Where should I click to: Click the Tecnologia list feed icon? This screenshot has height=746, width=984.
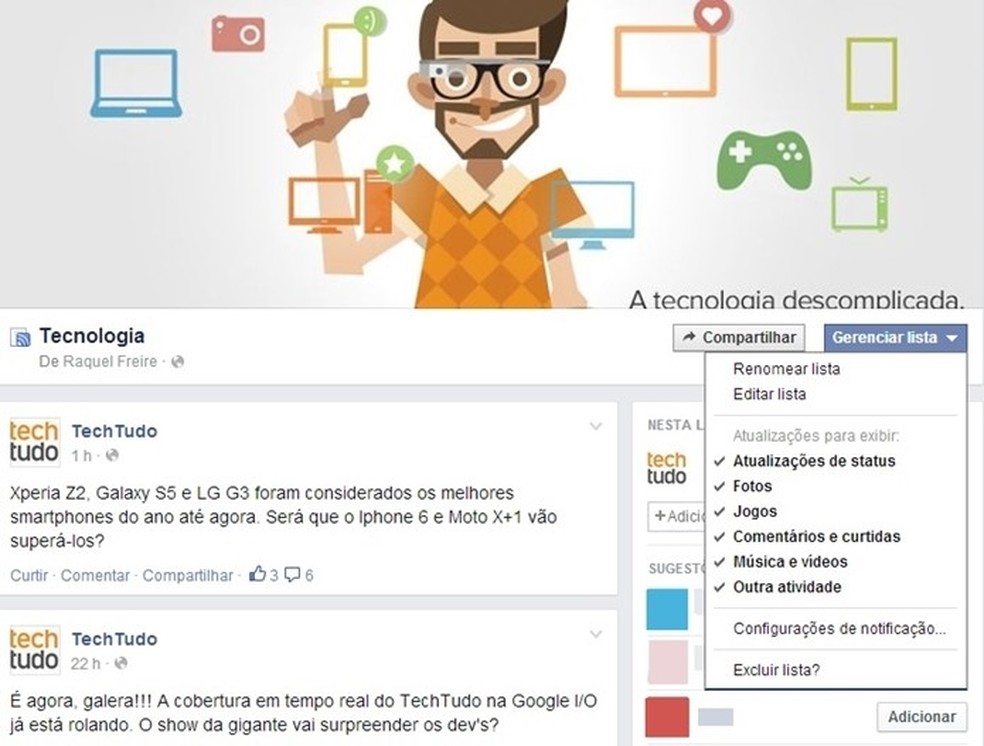[20, 338]
